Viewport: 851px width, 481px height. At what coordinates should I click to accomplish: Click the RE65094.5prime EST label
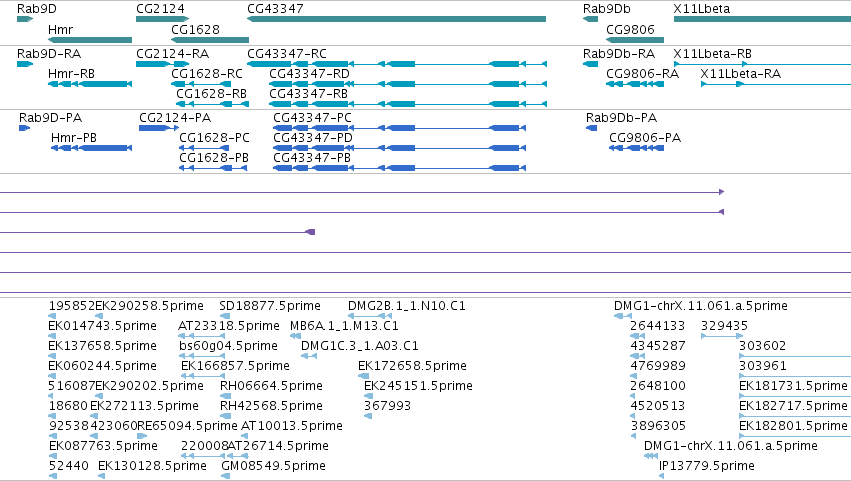click(x=187, y=426)
